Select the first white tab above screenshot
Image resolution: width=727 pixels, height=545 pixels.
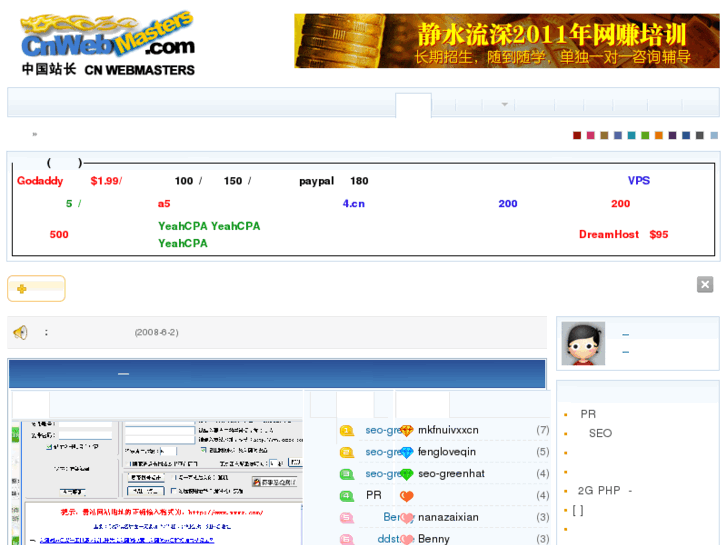coord(31,405)
